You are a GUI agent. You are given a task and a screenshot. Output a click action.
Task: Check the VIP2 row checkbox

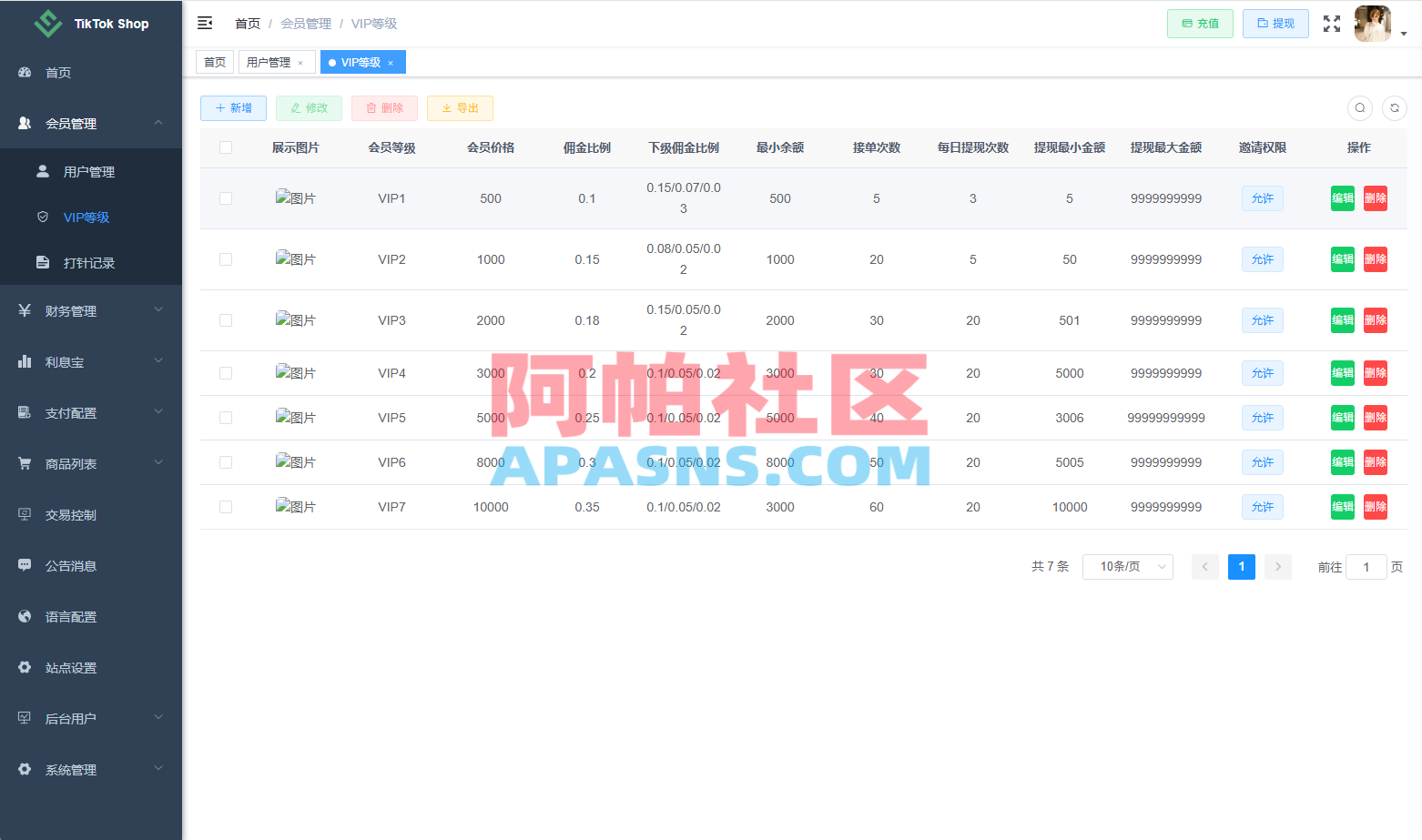tap(226, 259)
